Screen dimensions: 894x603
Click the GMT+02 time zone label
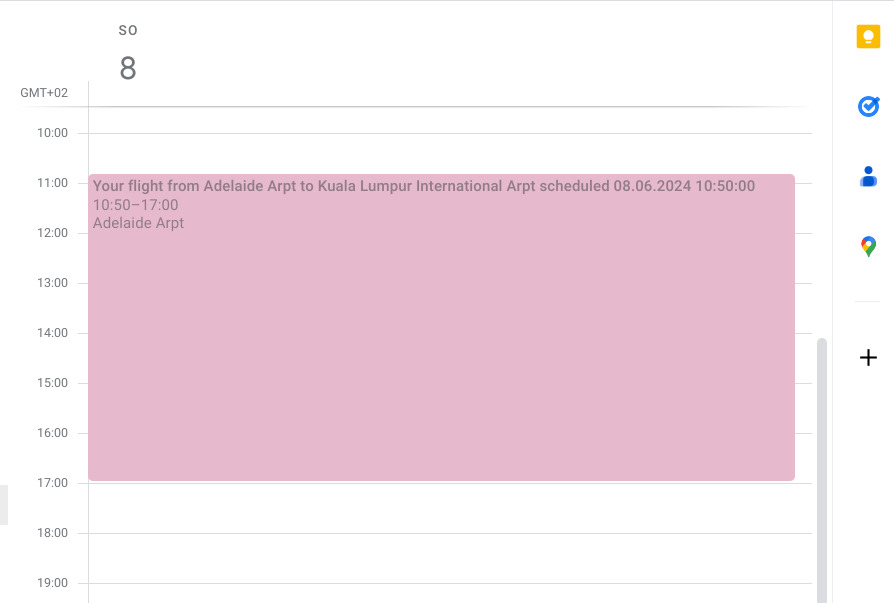44,93
